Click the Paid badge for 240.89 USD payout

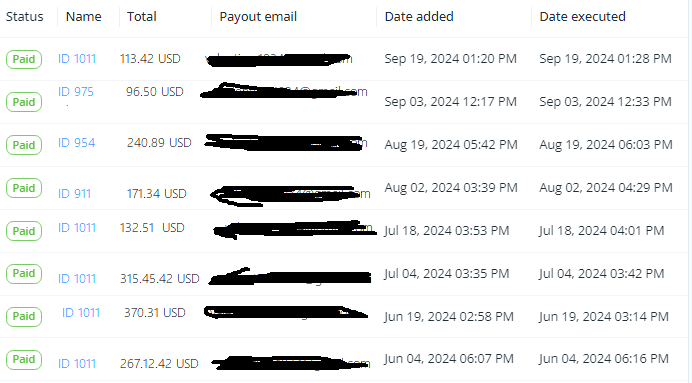(x=24, y=145)
